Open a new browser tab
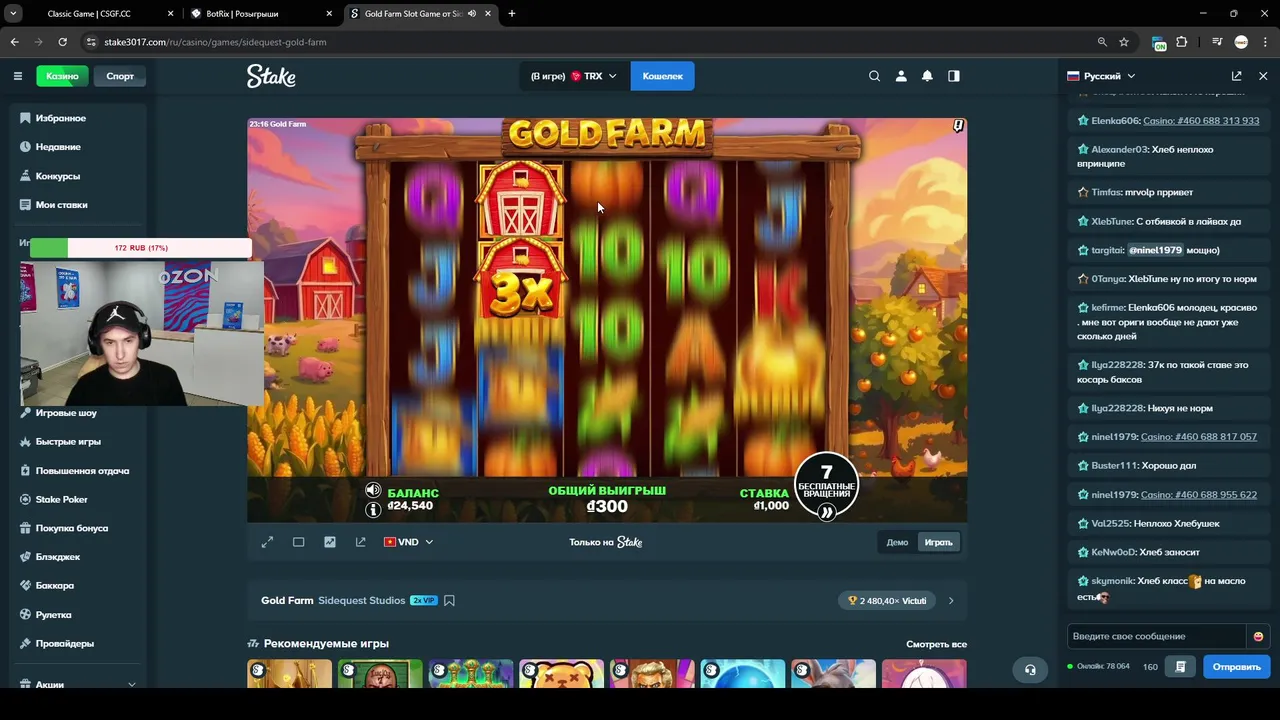The width and height of the screenshot is (1280, 720). point(512,14)
